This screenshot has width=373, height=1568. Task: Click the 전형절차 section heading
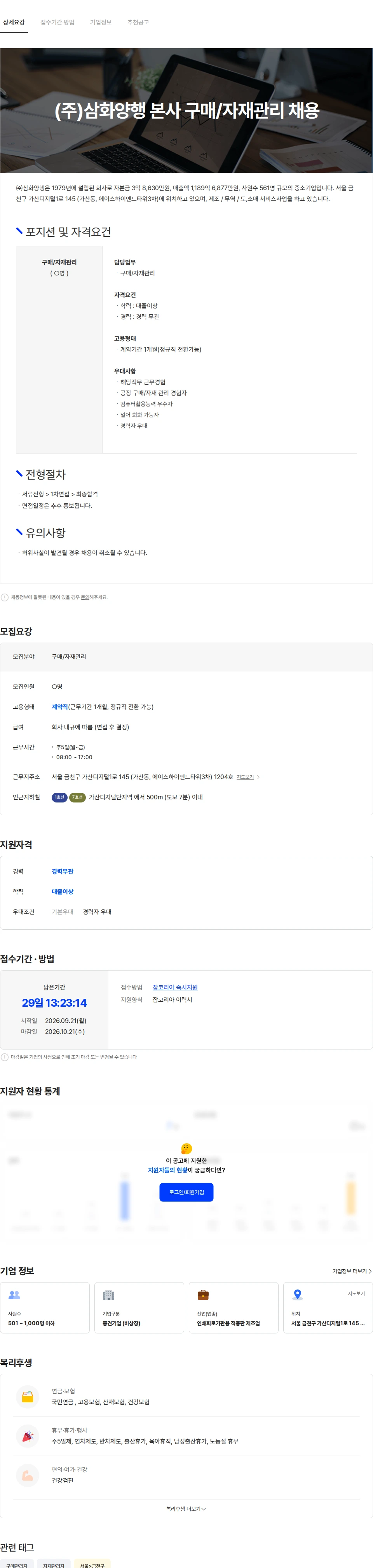click(x=45, y=474)
